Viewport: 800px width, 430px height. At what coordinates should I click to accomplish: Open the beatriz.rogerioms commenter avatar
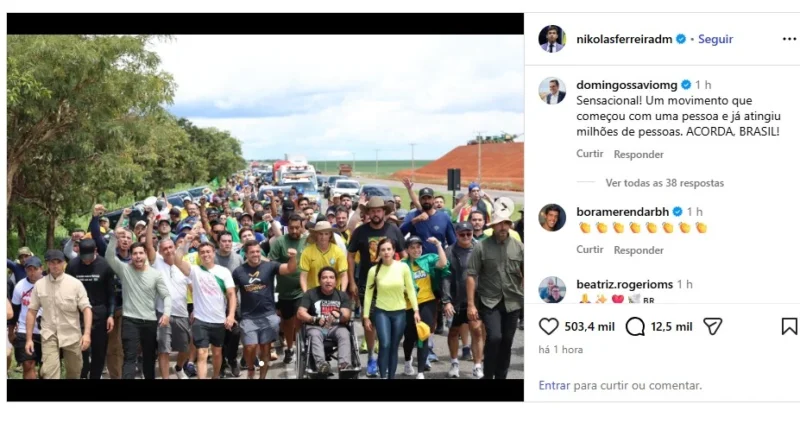(552, 290)
